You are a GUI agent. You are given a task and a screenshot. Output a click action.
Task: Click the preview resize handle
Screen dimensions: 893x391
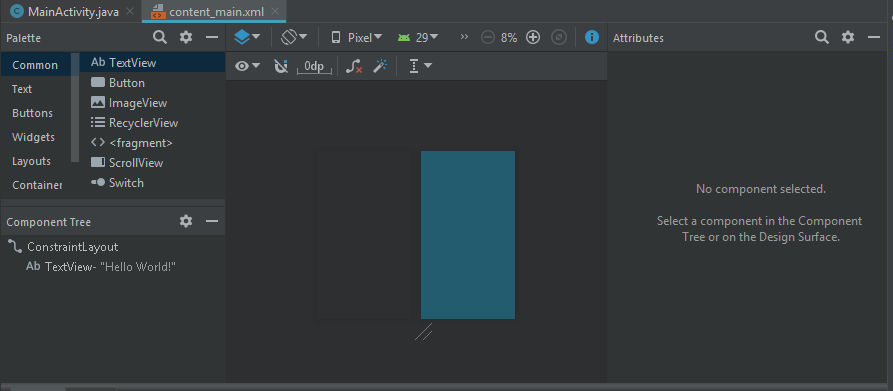tap(423, 332)
